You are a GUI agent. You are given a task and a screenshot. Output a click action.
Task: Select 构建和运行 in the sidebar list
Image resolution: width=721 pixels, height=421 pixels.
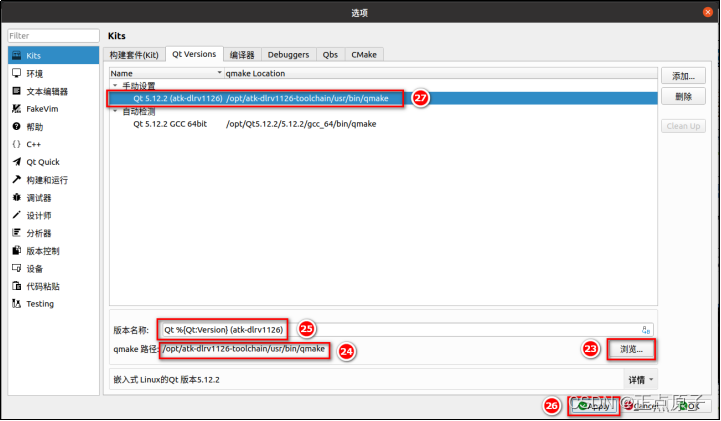pyautogui.click(x=53, y=180)
